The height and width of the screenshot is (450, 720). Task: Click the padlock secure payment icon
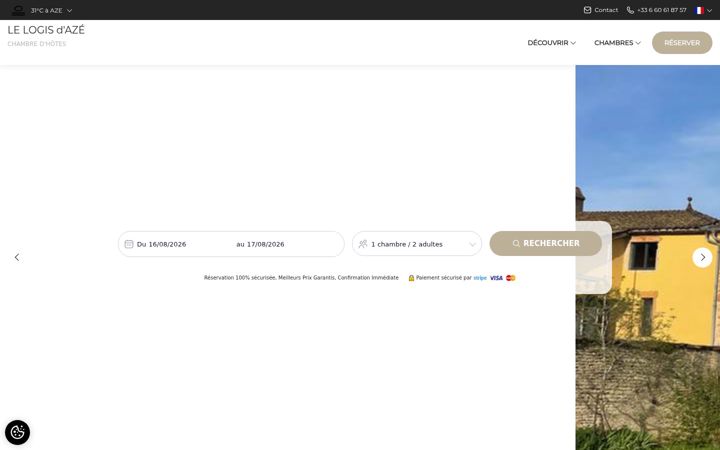[x=411, y=278]
